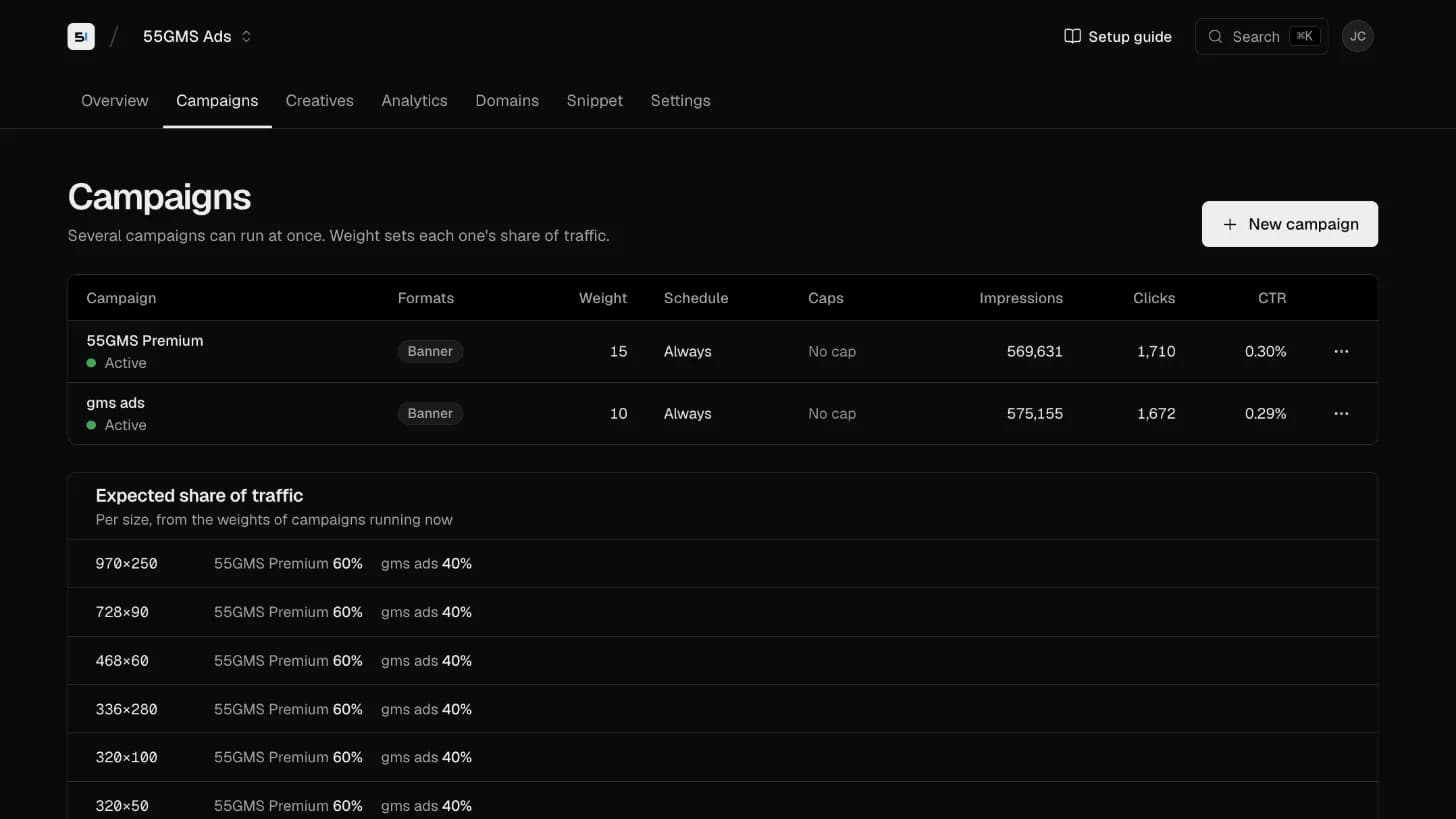Image resolution: width=1456 pixels, height=819 pixels.
Task: Click the 0.29% CTR value
Action: 1266,413
